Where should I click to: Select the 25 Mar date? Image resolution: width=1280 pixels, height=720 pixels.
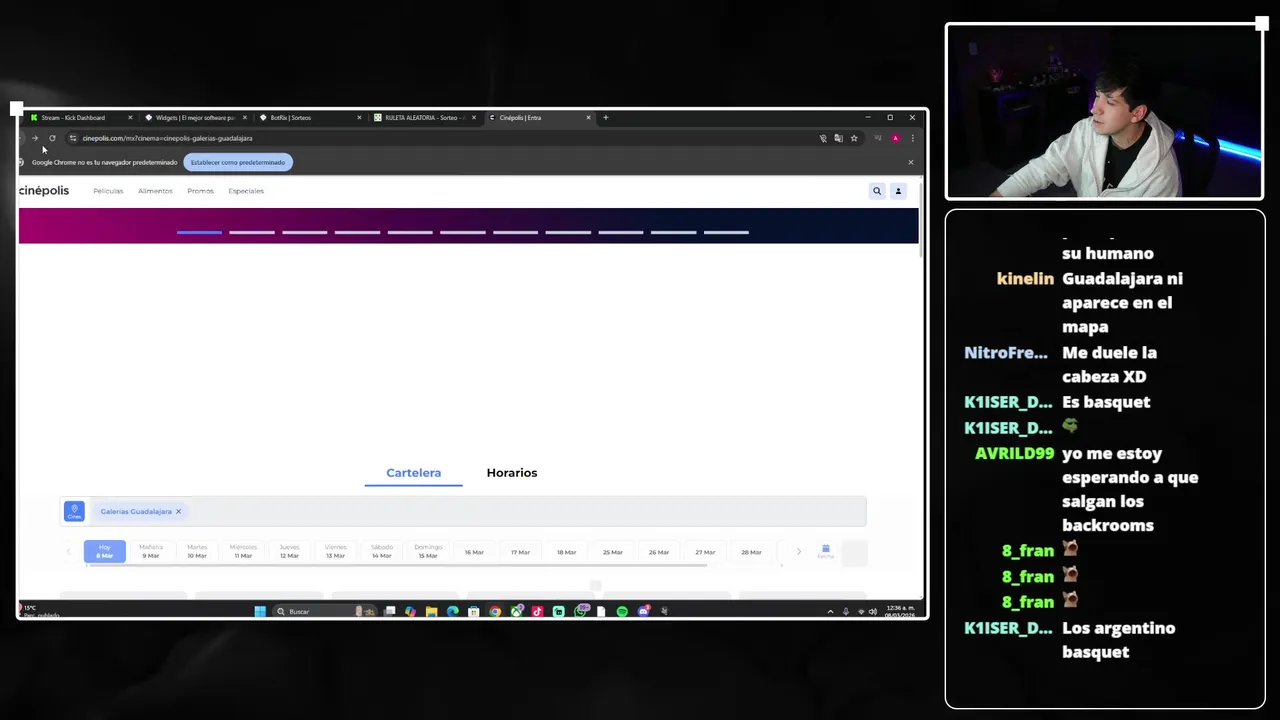613,552
